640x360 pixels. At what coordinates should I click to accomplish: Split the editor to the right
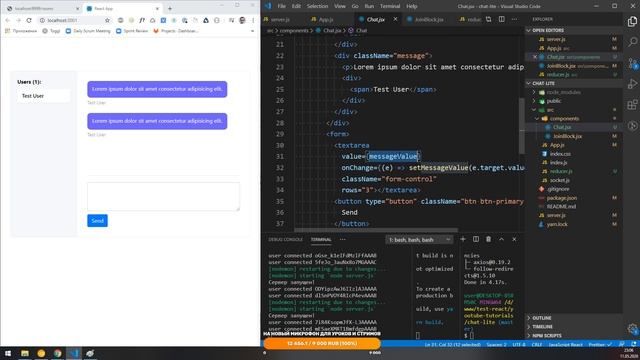(x=501, y=19)
